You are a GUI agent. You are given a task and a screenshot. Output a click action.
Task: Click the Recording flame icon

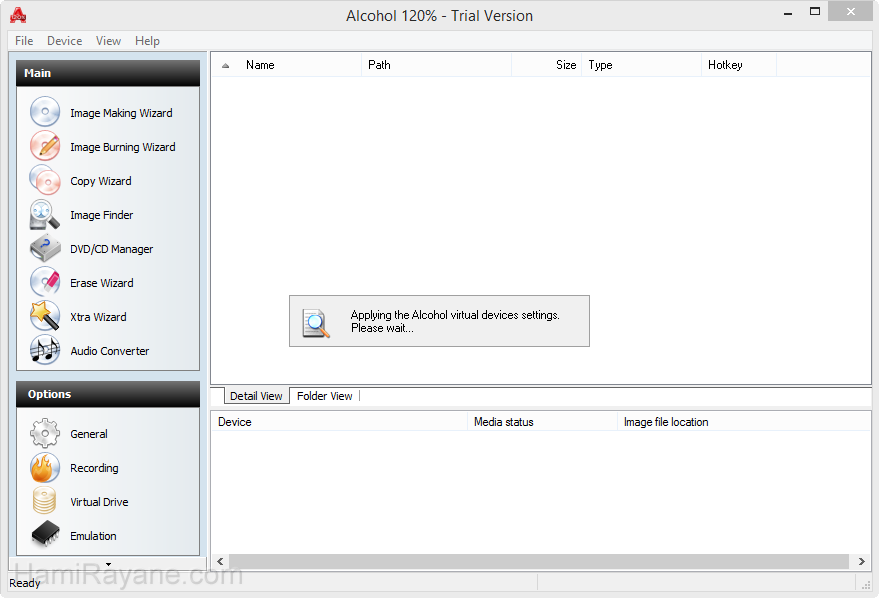(45, 467)
